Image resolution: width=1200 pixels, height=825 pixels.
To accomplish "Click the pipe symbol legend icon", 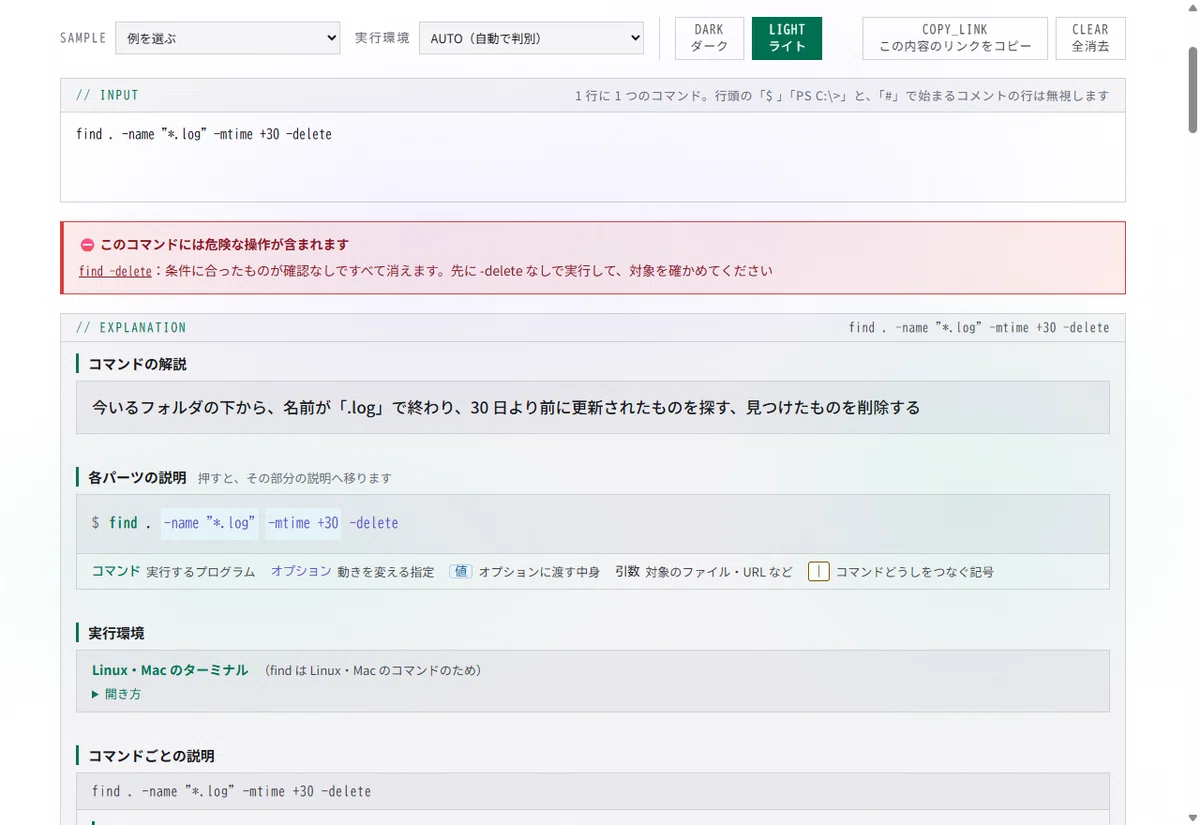I will point(818,572).
